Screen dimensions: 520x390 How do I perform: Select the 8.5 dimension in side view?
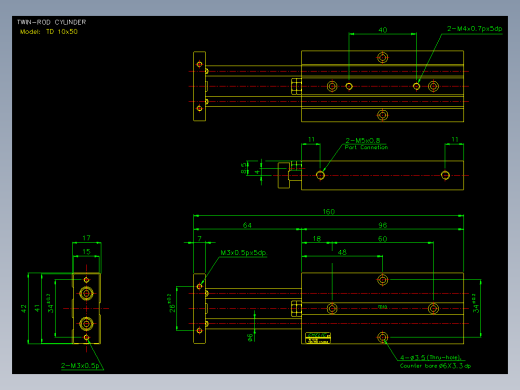pyautogui.click(x=244, y=168)
